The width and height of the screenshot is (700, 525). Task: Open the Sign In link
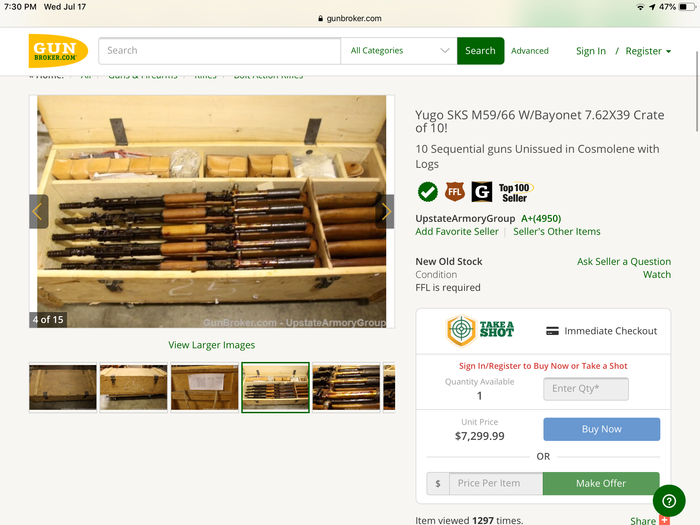tap(590, 51)
